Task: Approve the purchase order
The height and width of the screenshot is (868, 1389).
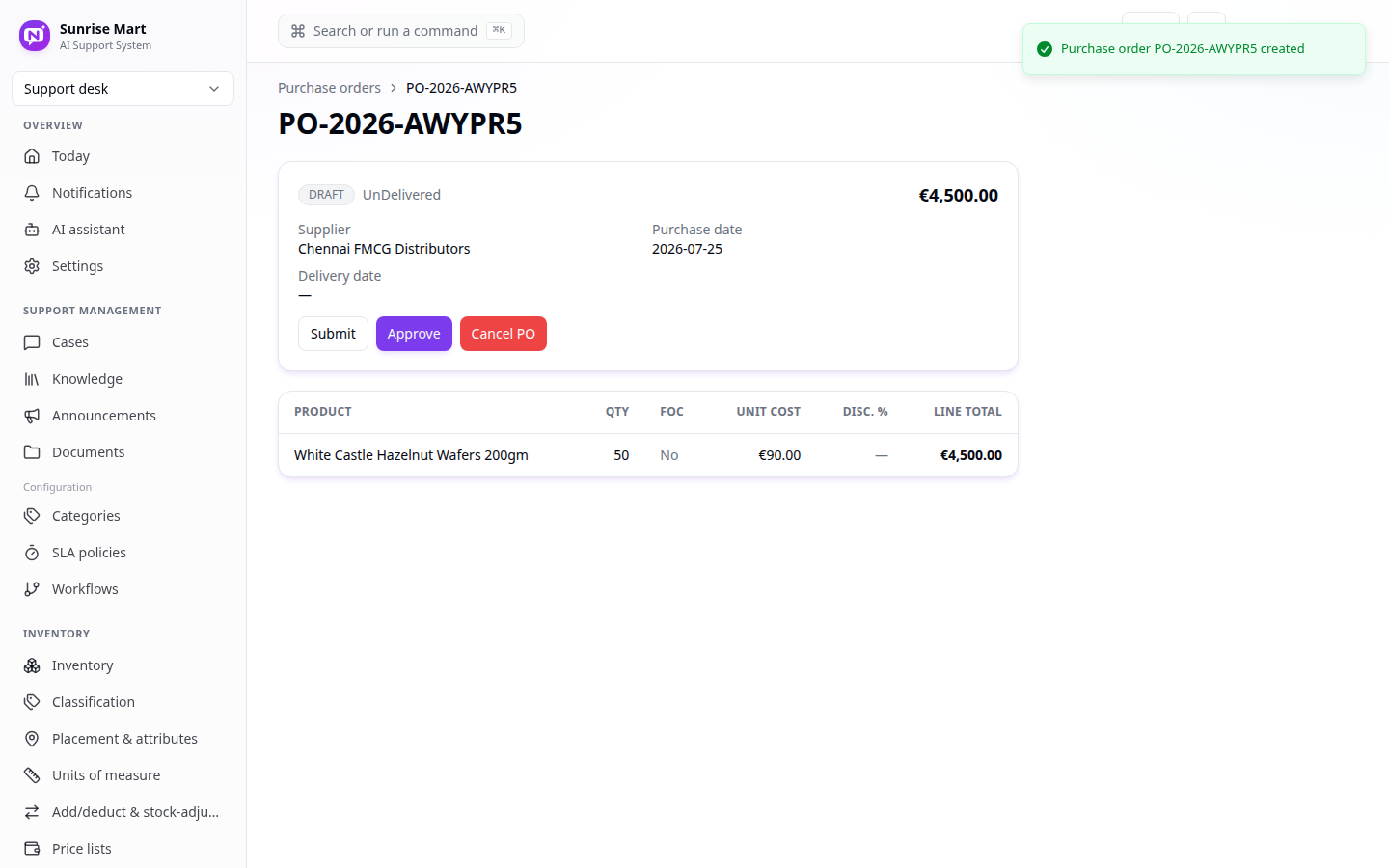Action: pos(414,334)
